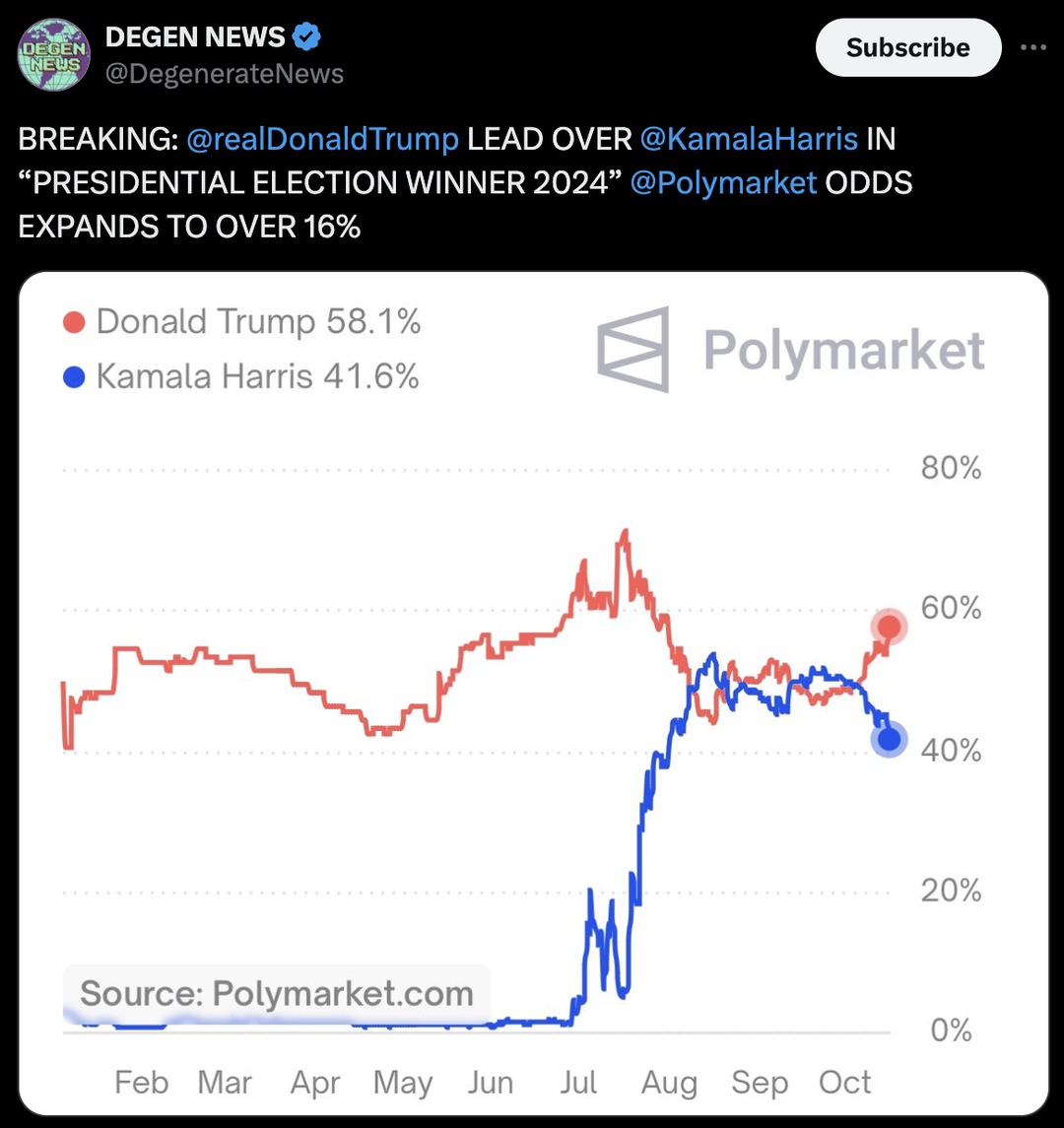The width and height of the screenshot is (1064, 1128).
Task: Click the Donald Trump 58.1% legend text
Action: (x=258, y=321)
